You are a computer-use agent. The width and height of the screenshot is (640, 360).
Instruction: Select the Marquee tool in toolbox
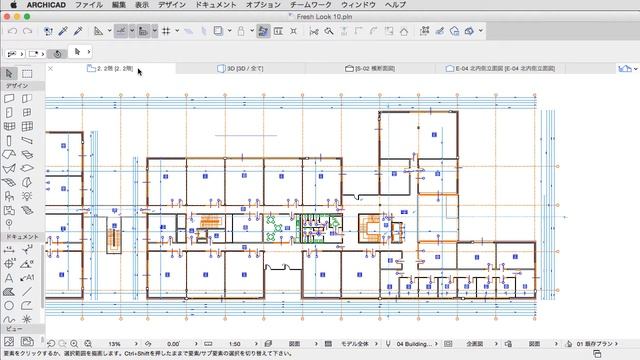[x=27, y=73]
